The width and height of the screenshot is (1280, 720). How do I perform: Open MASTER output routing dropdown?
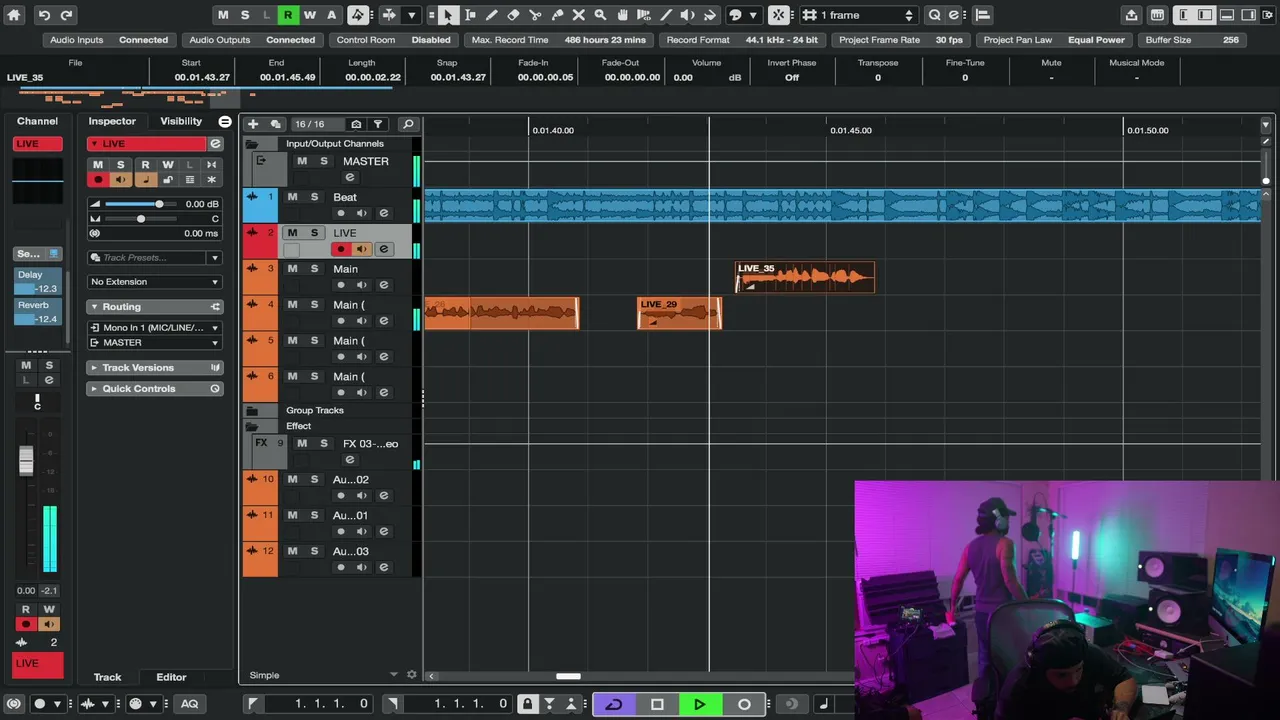(155, 343)
